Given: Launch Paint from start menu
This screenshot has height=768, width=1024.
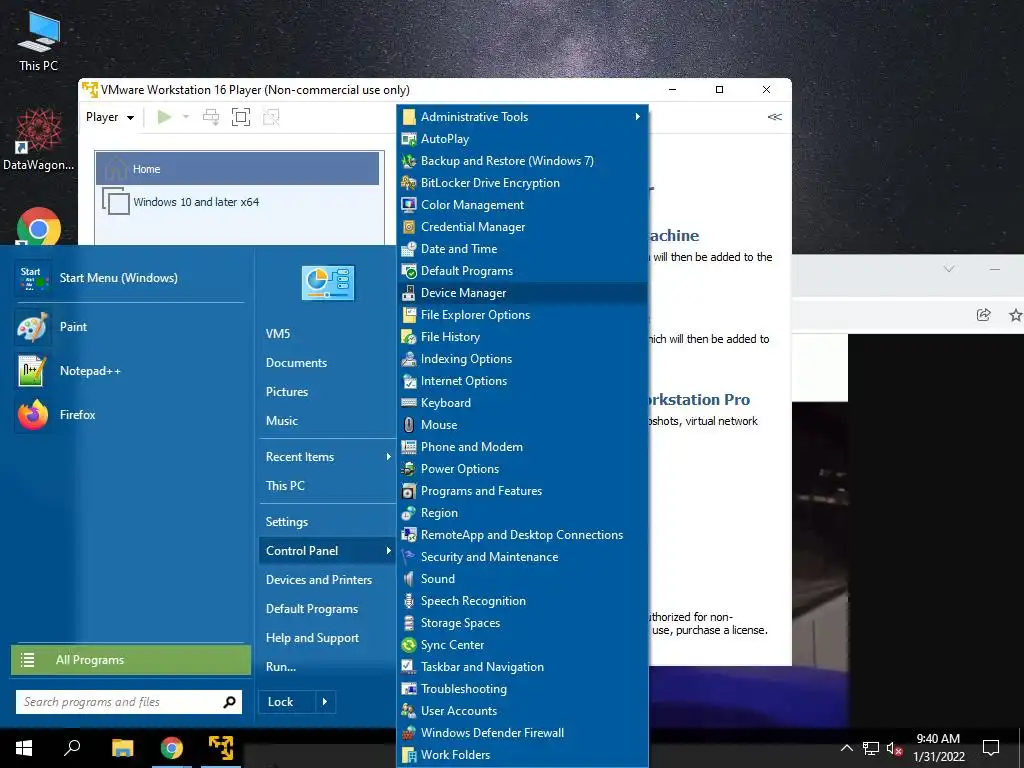Looking at the screenshot, I should pyautogui.click(x=129, y=327).
